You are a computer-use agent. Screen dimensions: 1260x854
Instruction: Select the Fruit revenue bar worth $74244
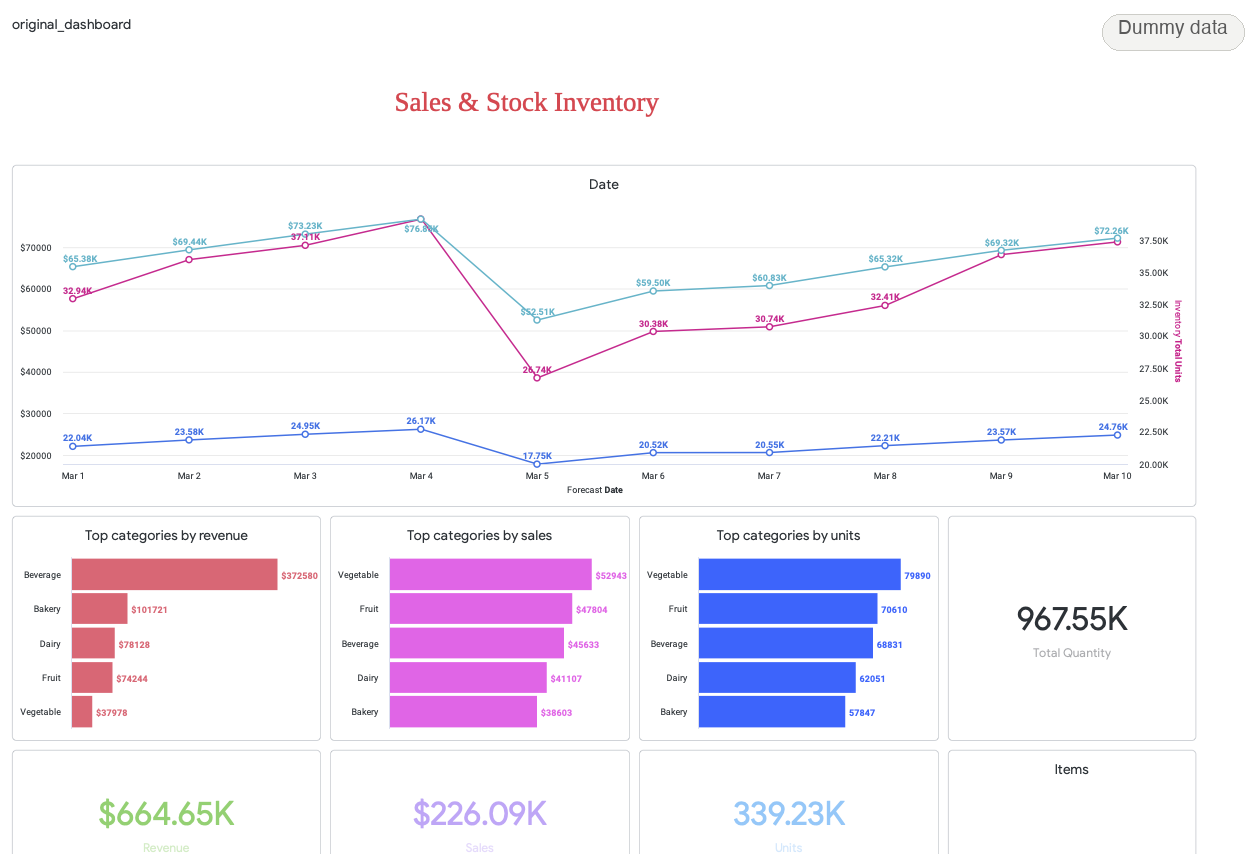tap(92, 677)
